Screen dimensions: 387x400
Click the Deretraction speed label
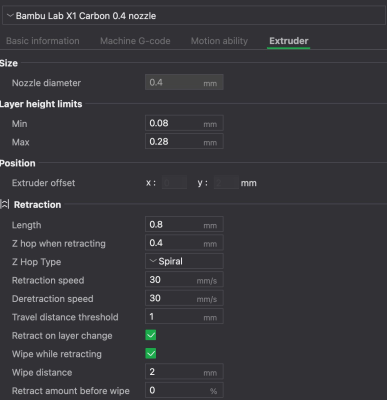click(x=53, y=299)
